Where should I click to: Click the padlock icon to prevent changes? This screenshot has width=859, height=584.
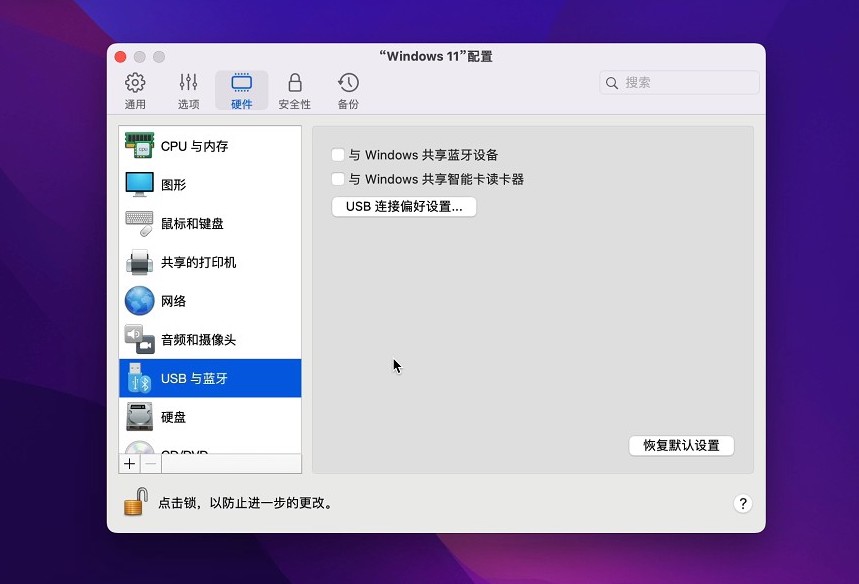pyautogui.click(x=136, y=502)
